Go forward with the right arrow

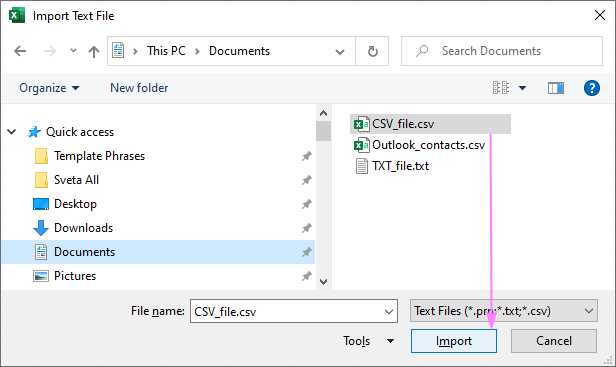coord(49,51)
